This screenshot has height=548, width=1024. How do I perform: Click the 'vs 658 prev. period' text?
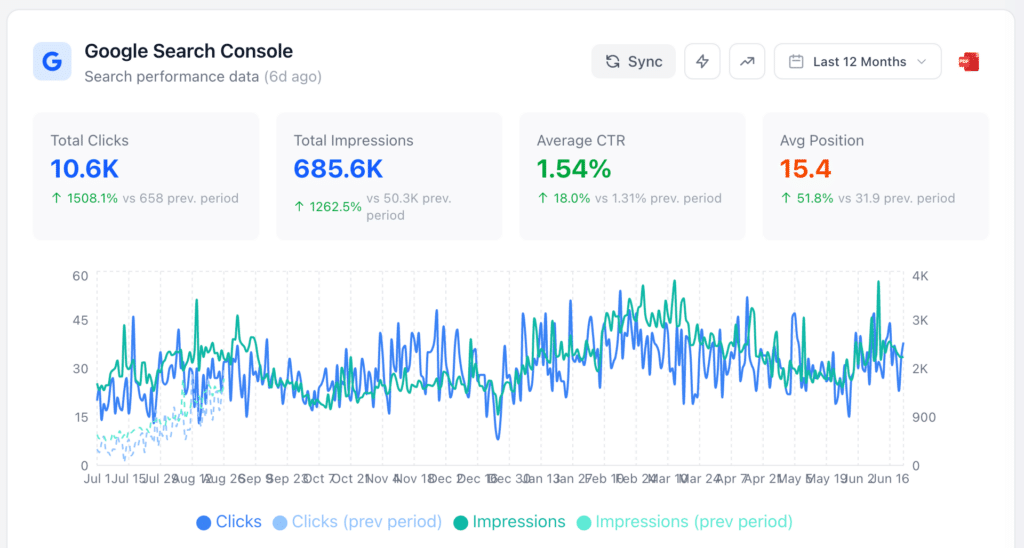[181, 199]
